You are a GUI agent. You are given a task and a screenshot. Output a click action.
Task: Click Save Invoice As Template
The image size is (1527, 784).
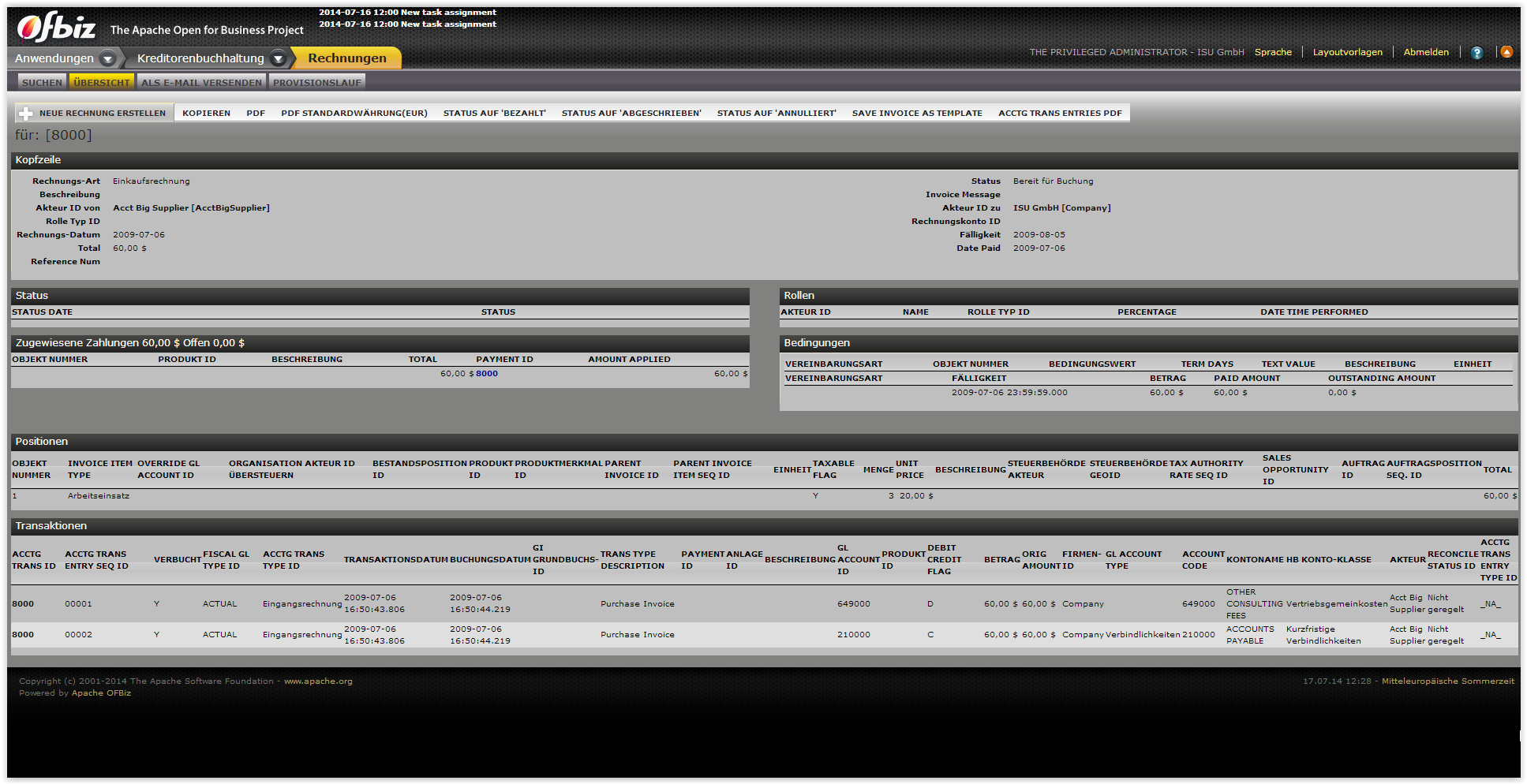(916, 114)
